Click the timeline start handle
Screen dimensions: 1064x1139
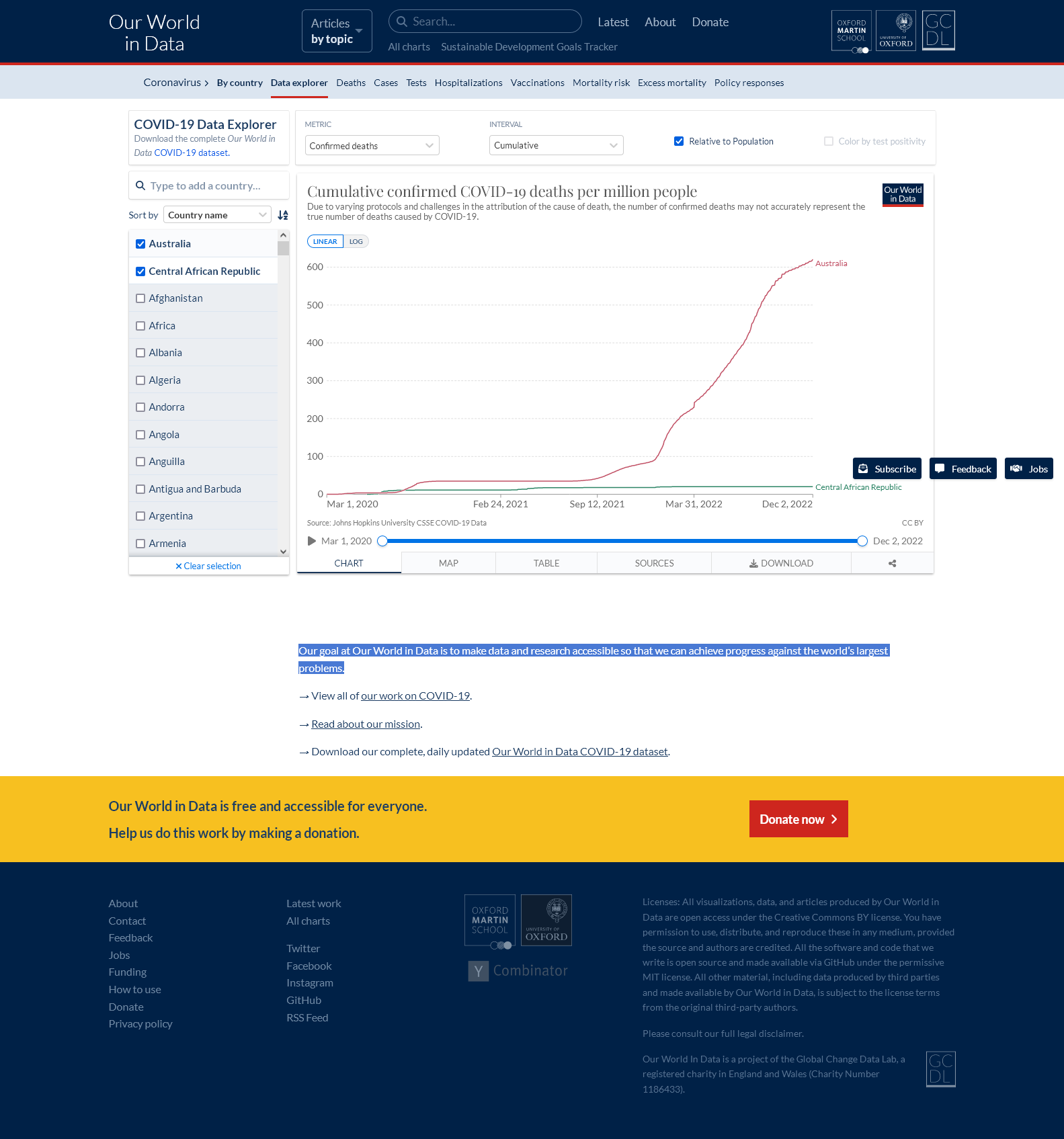click(x=382, y=541)
